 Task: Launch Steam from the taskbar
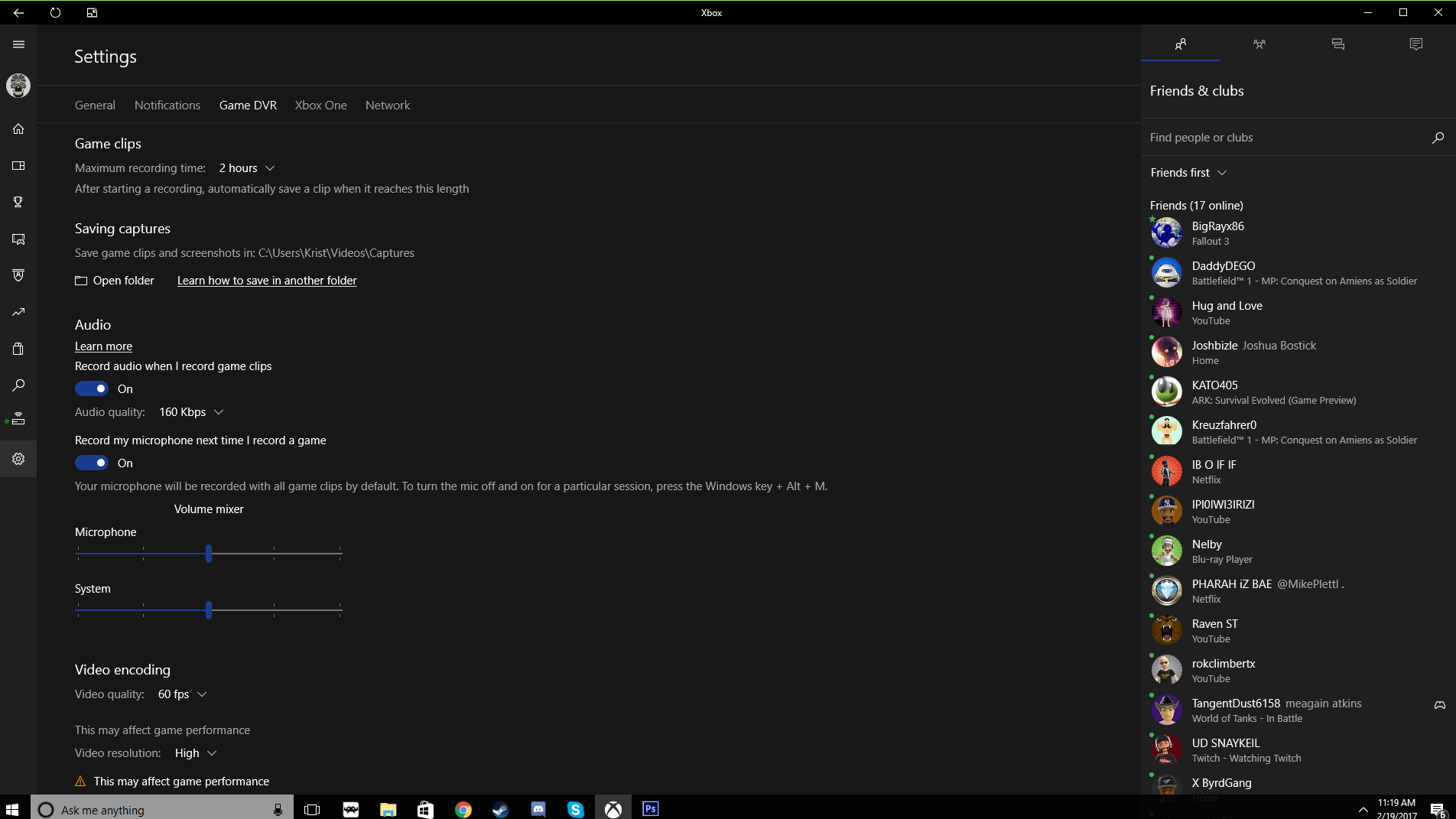[x=501, y=809]
